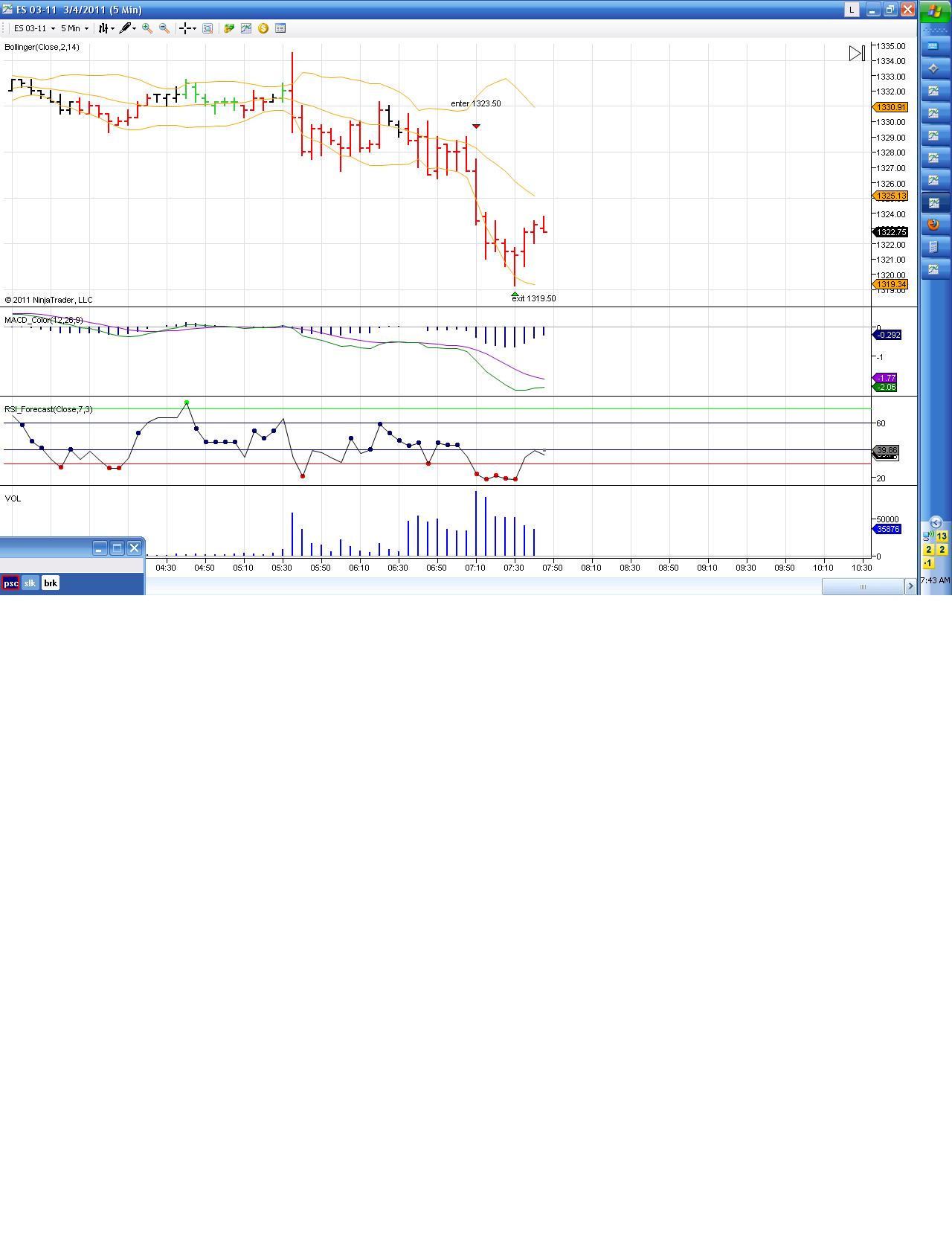Click the yellow 1 tray icon
952x1235 pixels.
(928, 563)
